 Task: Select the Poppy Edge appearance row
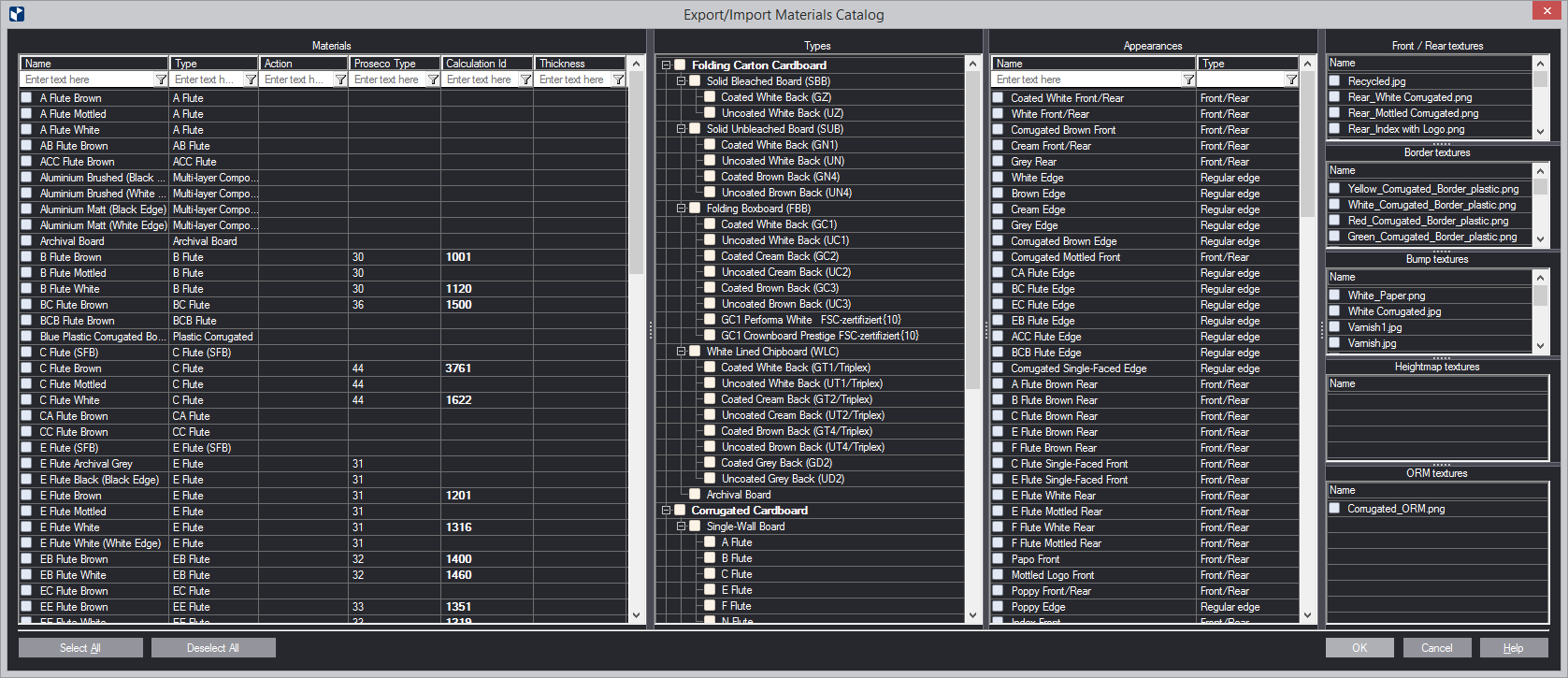tap(1144, 606)
